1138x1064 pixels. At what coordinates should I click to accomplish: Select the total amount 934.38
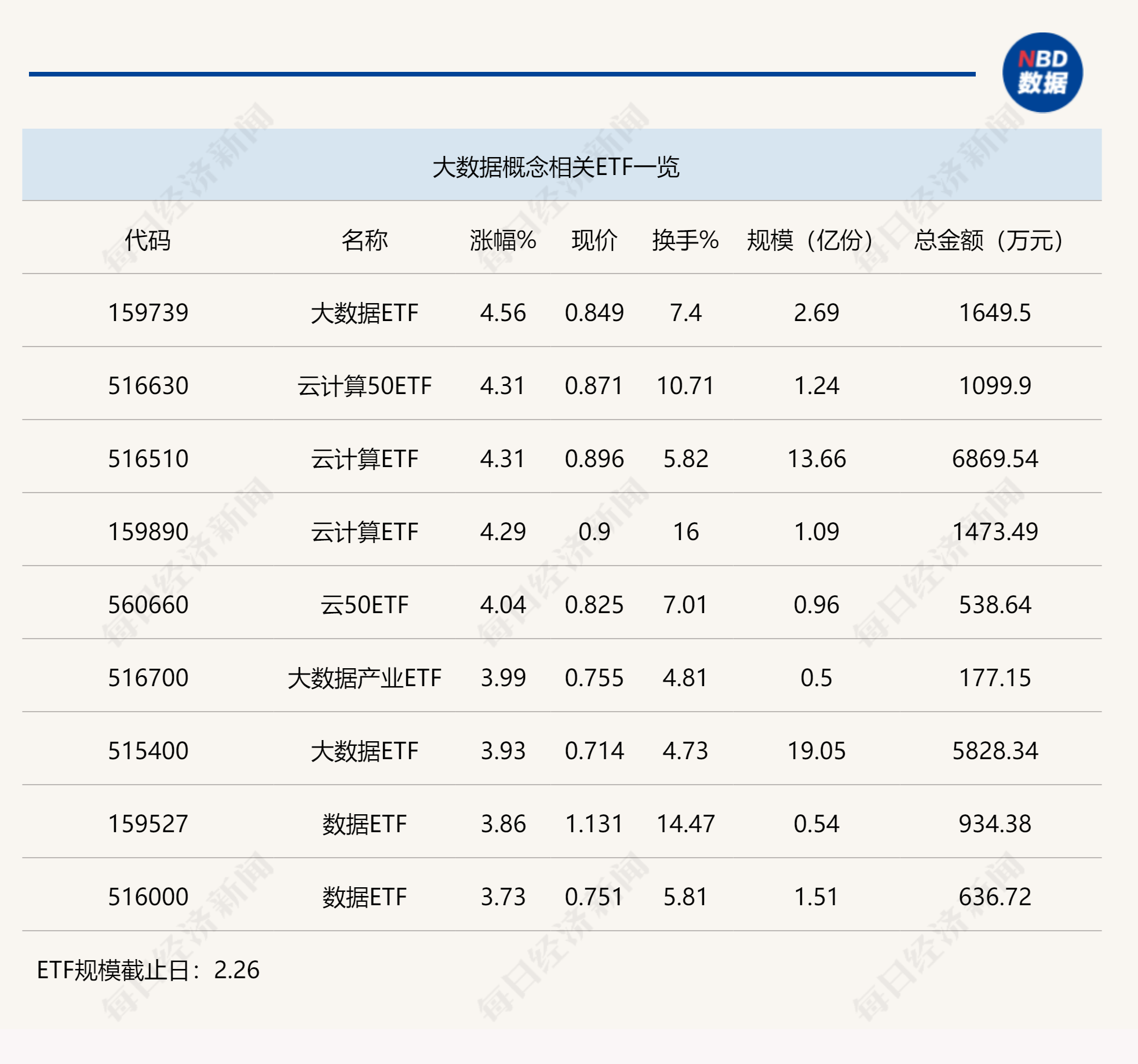point(995,824)
